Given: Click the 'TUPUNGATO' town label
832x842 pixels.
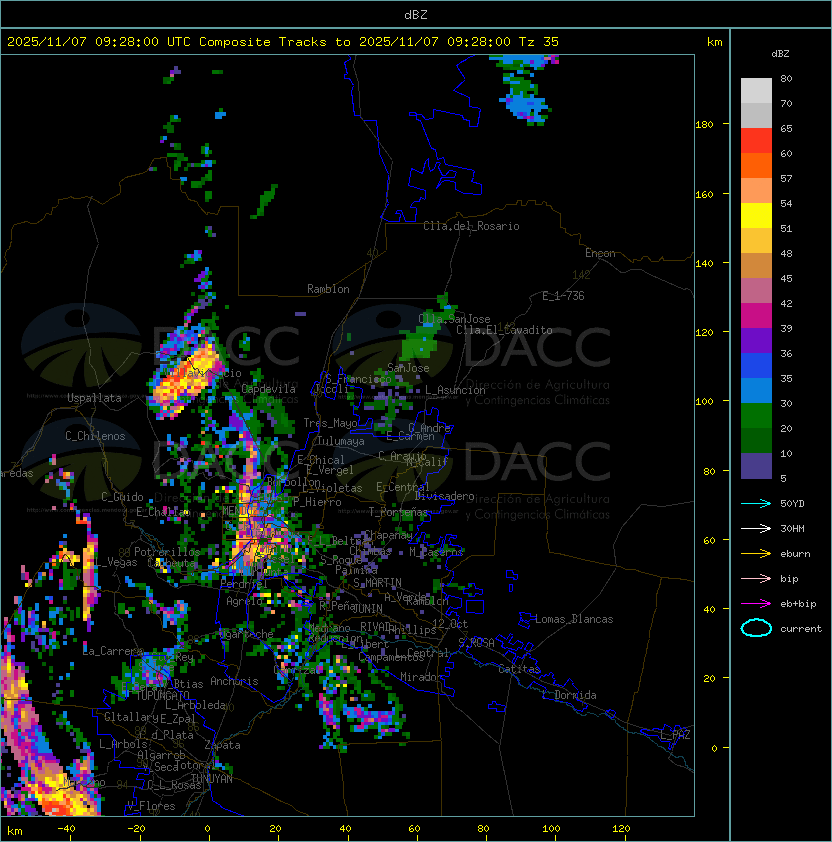Looking at the screenshot, I should click(163, 696).
